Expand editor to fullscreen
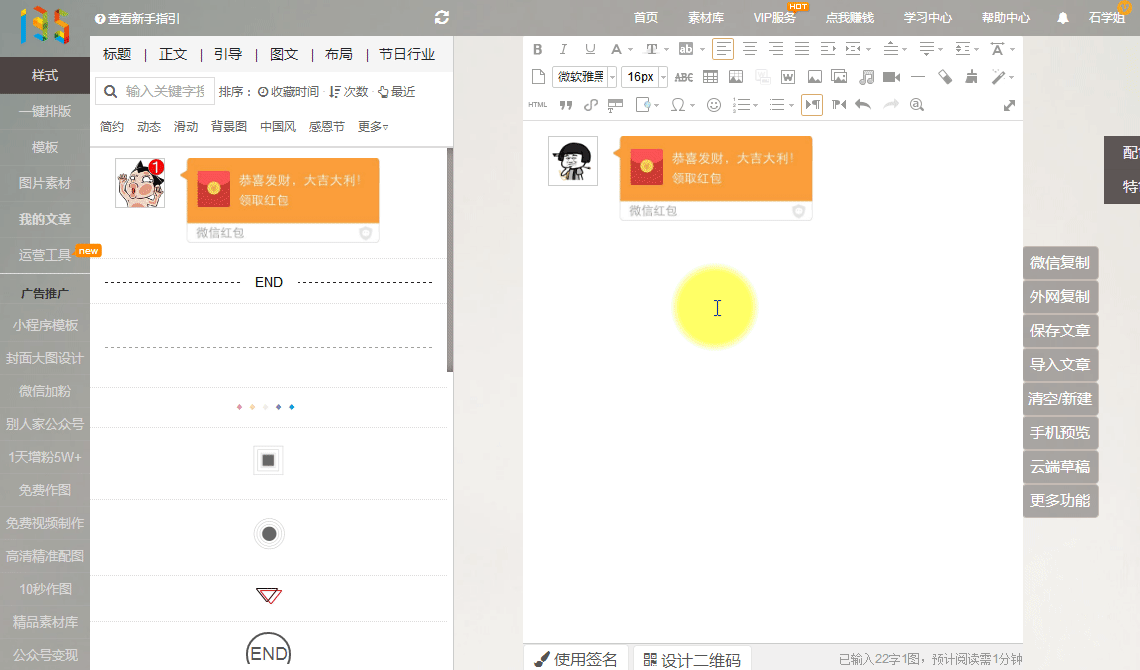Screen dimensions: 1140x670 (x=1009, y=105)
